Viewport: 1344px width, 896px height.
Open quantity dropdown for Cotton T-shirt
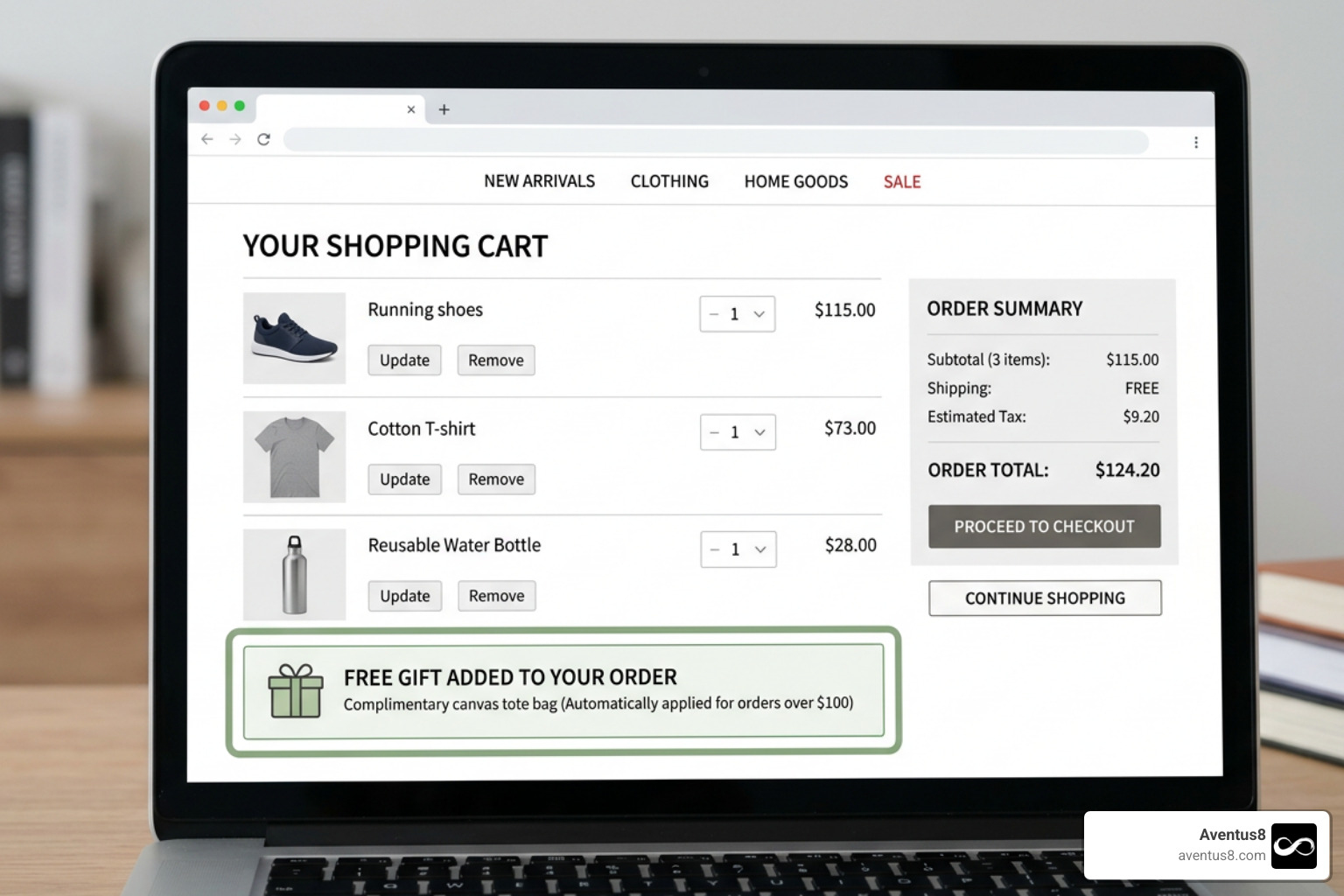[759, 432]
